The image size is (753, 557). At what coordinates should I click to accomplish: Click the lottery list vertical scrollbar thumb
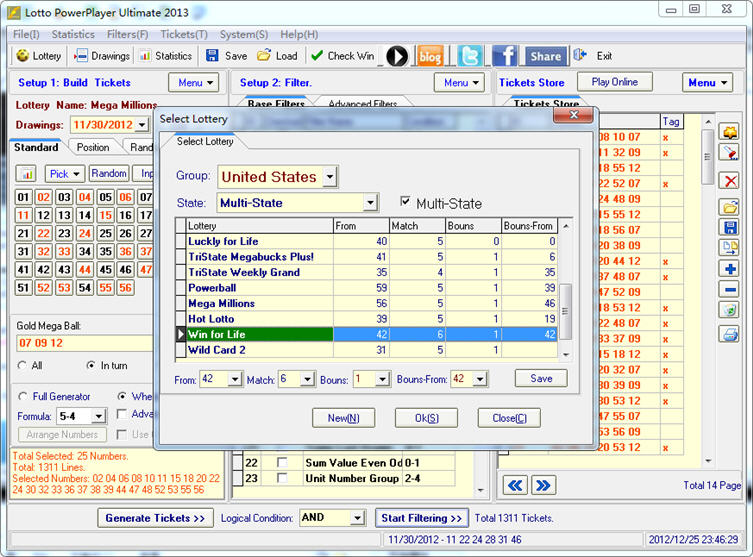565,311
